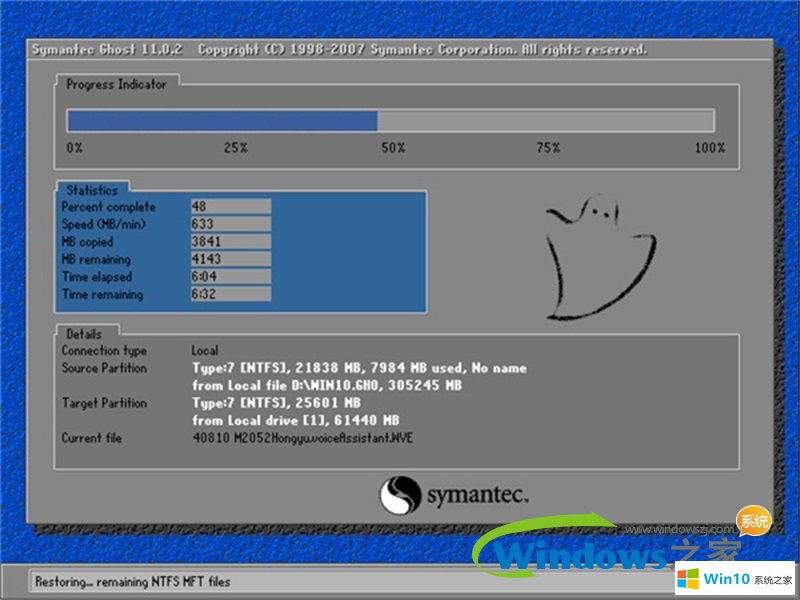The width and height of the screenshot is (800, 600).
Task: Click the Speed value 633
Action: click(x=231, y=224)
